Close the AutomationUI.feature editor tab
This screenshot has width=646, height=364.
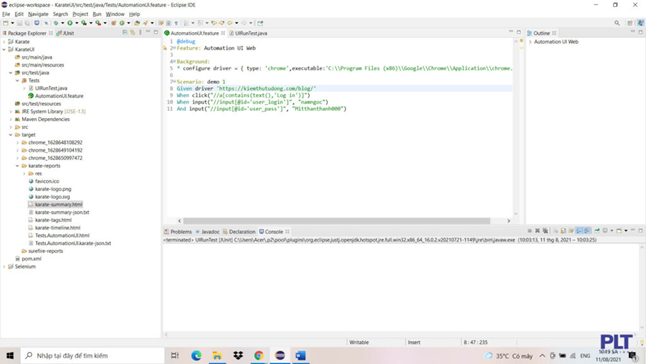click(223, 33)
